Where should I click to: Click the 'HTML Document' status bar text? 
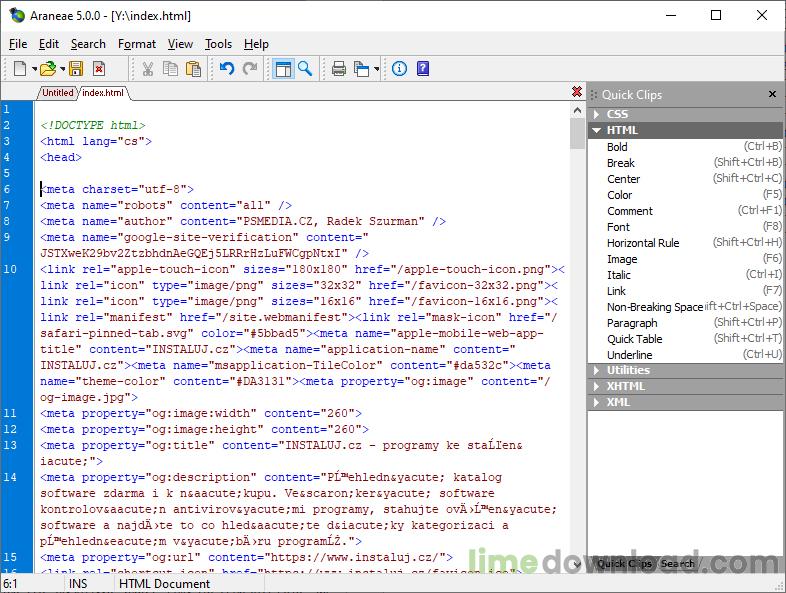(164, 584)
